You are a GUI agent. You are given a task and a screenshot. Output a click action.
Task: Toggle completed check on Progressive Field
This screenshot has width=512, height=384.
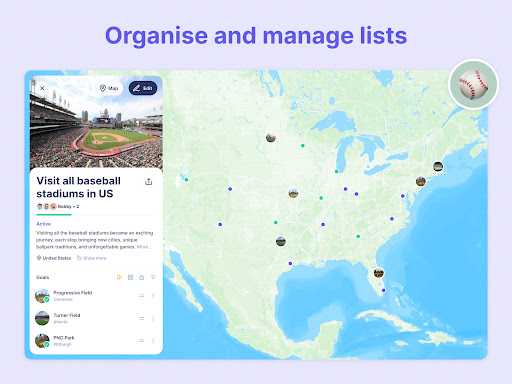[47, 299]
